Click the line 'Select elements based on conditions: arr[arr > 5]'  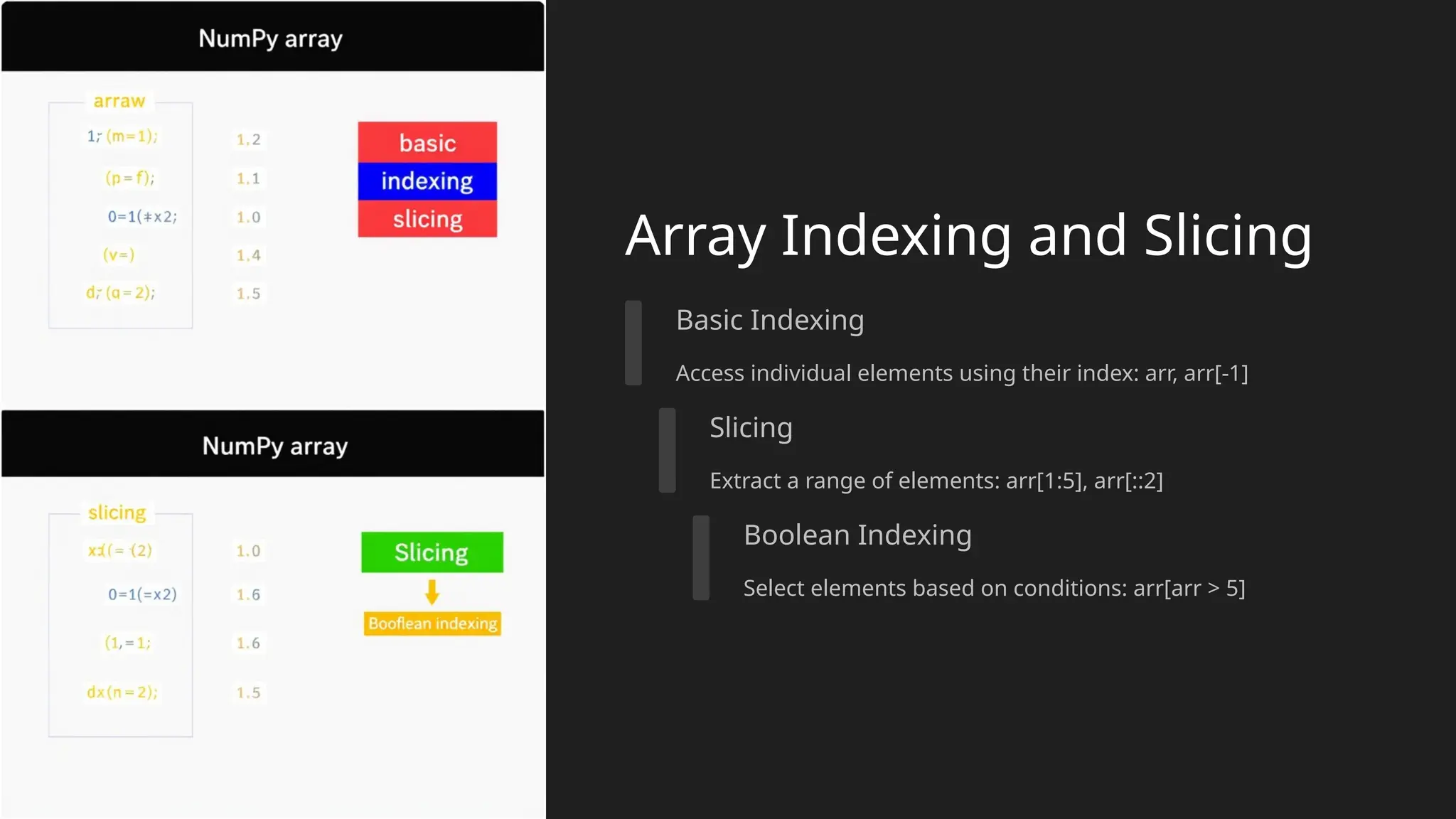pos(994,588)
